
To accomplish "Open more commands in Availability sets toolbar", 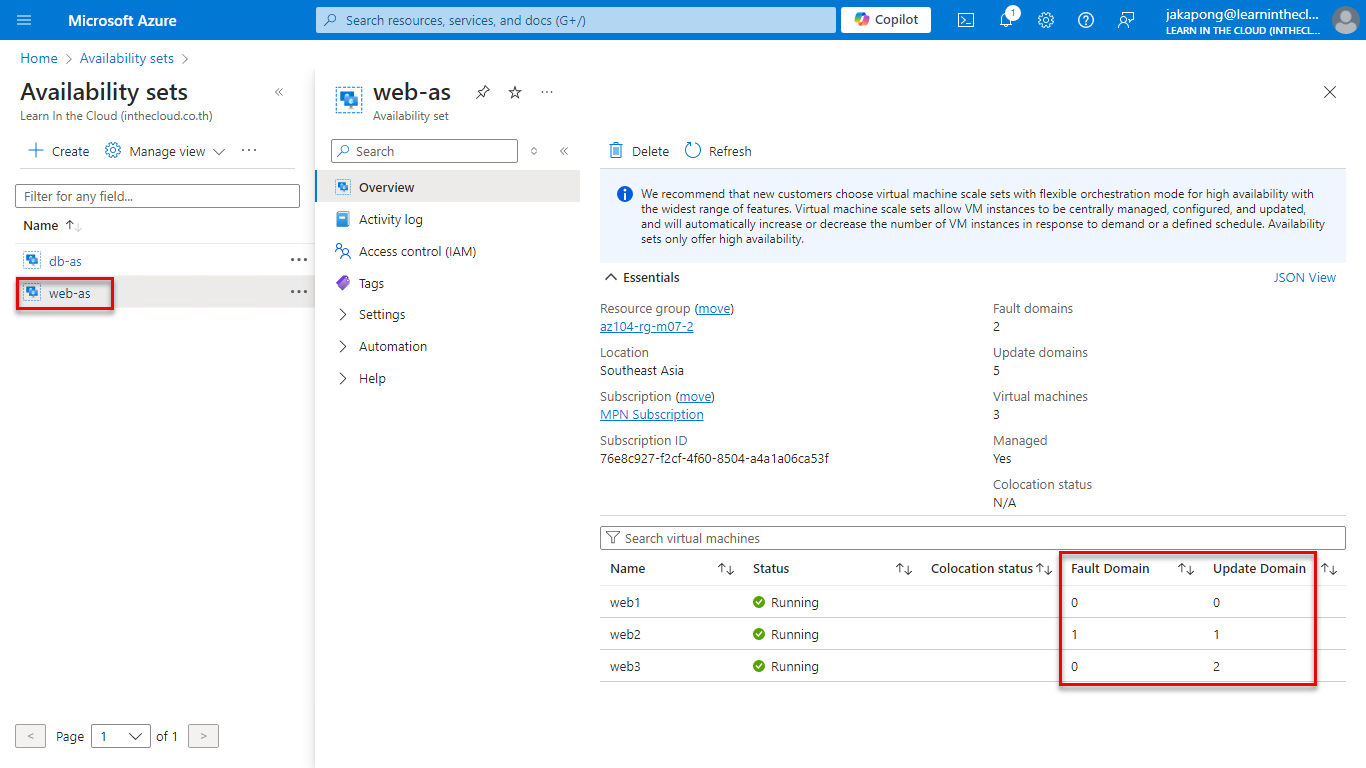I will coord(249,151).
